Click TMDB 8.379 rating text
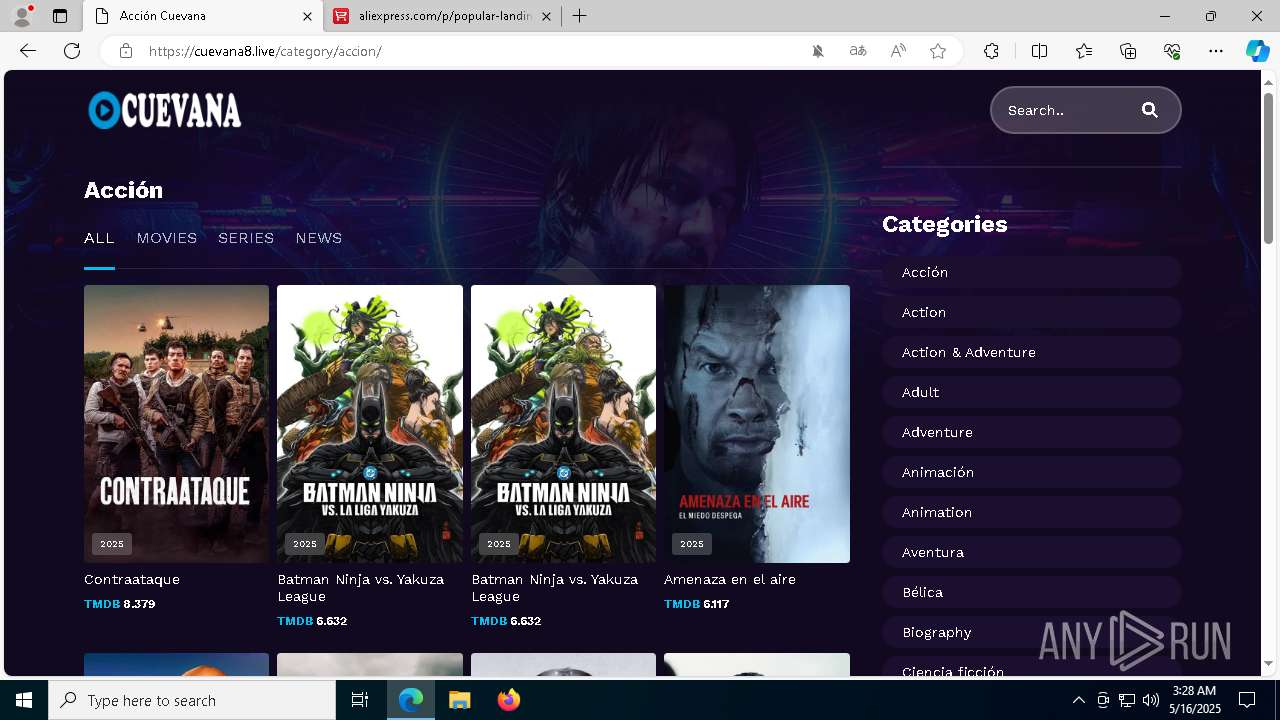The image size is (1280, 720). (x=120, y=604)
